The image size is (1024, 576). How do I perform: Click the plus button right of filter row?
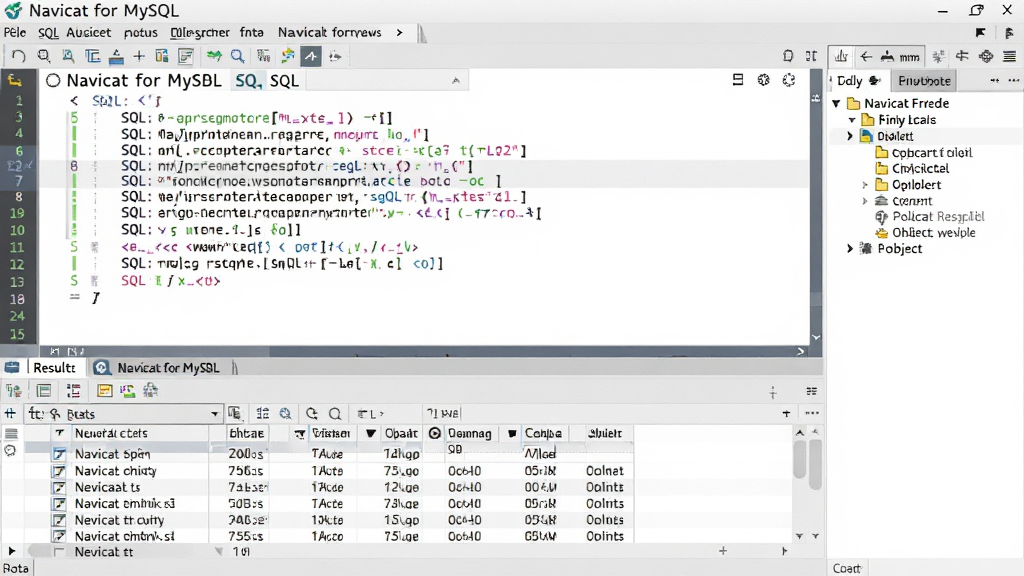click(786, 413)
